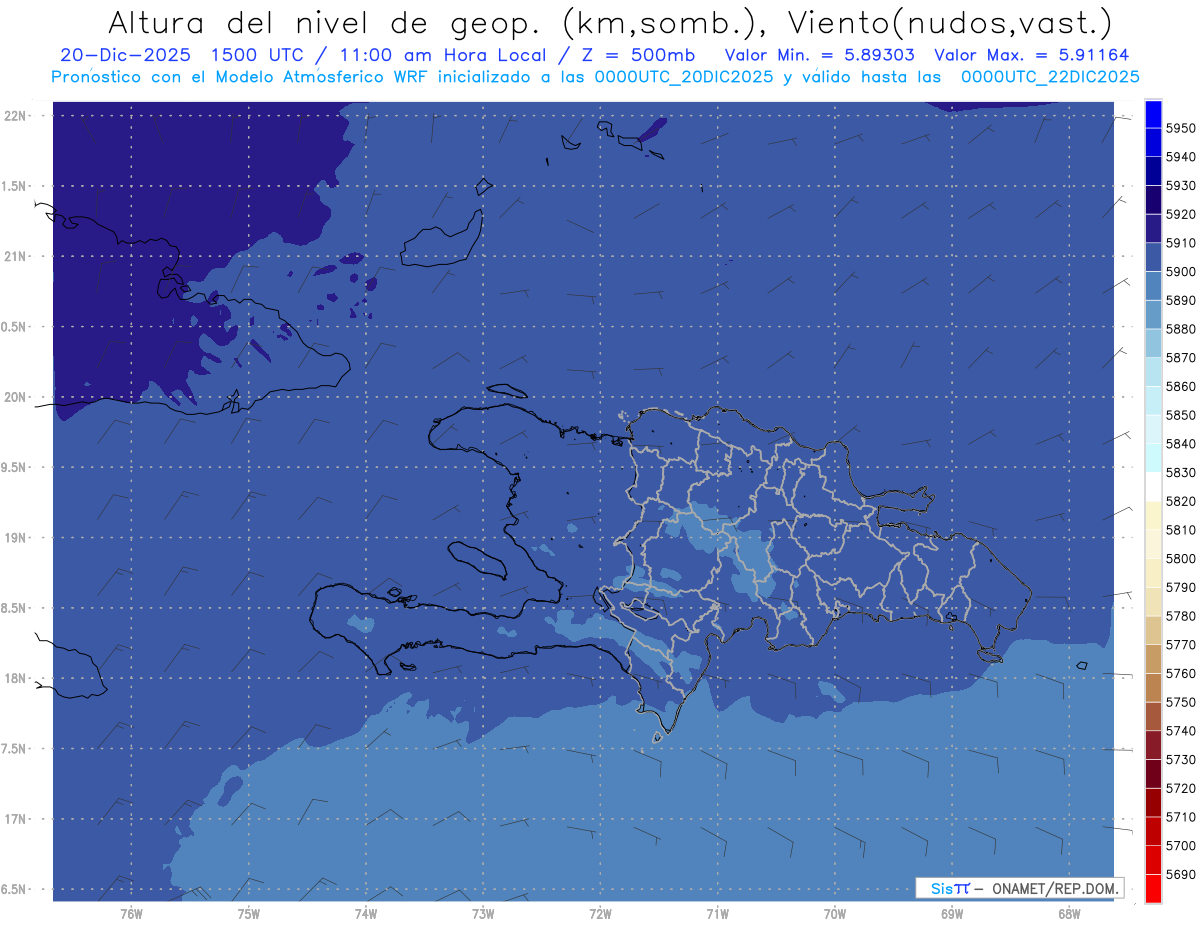
Task: Click the chart title 'Altura del nivel de geop.'
Action: (x=324, y=22)
